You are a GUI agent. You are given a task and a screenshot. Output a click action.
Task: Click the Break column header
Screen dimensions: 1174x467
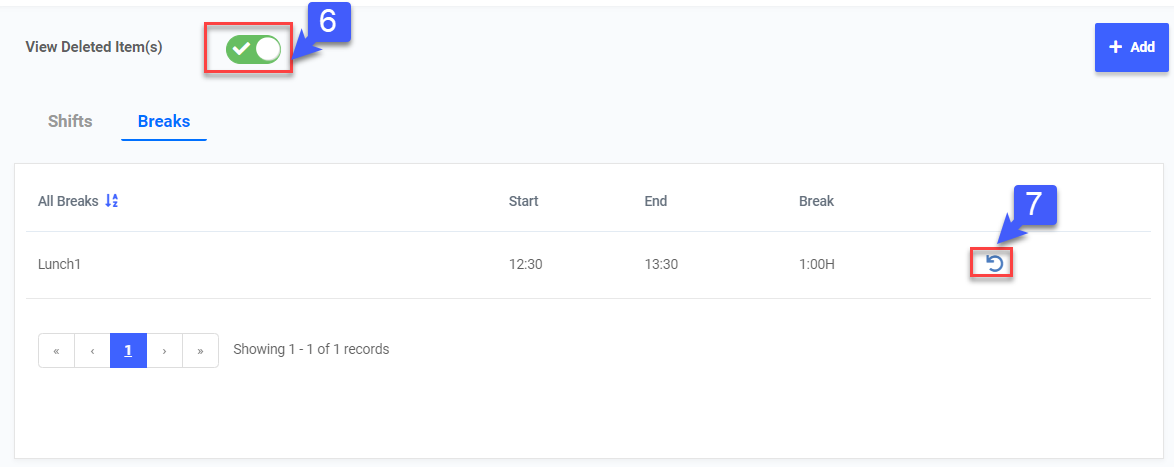click(x=816, y=201)
